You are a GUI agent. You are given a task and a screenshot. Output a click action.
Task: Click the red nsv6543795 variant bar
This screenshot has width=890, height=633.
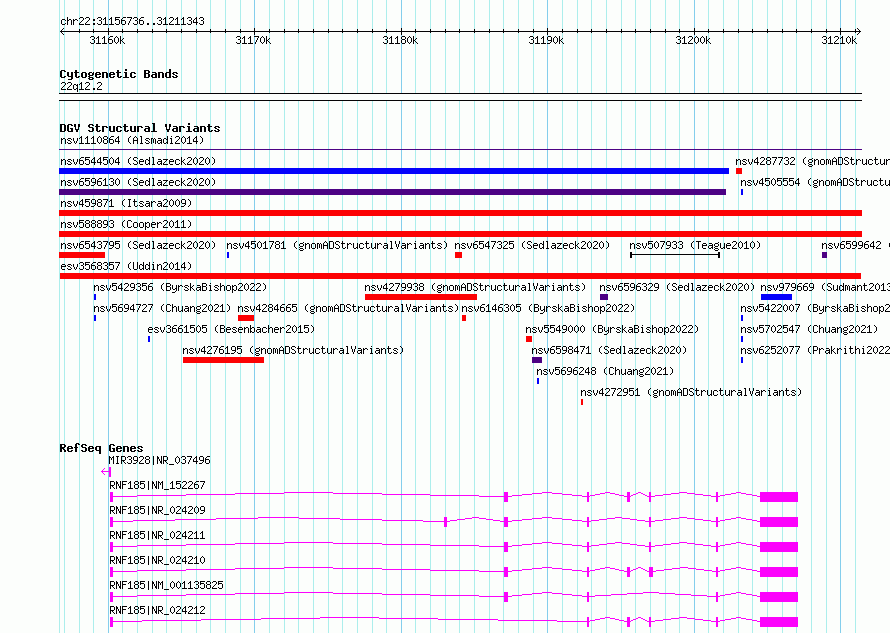82,255
